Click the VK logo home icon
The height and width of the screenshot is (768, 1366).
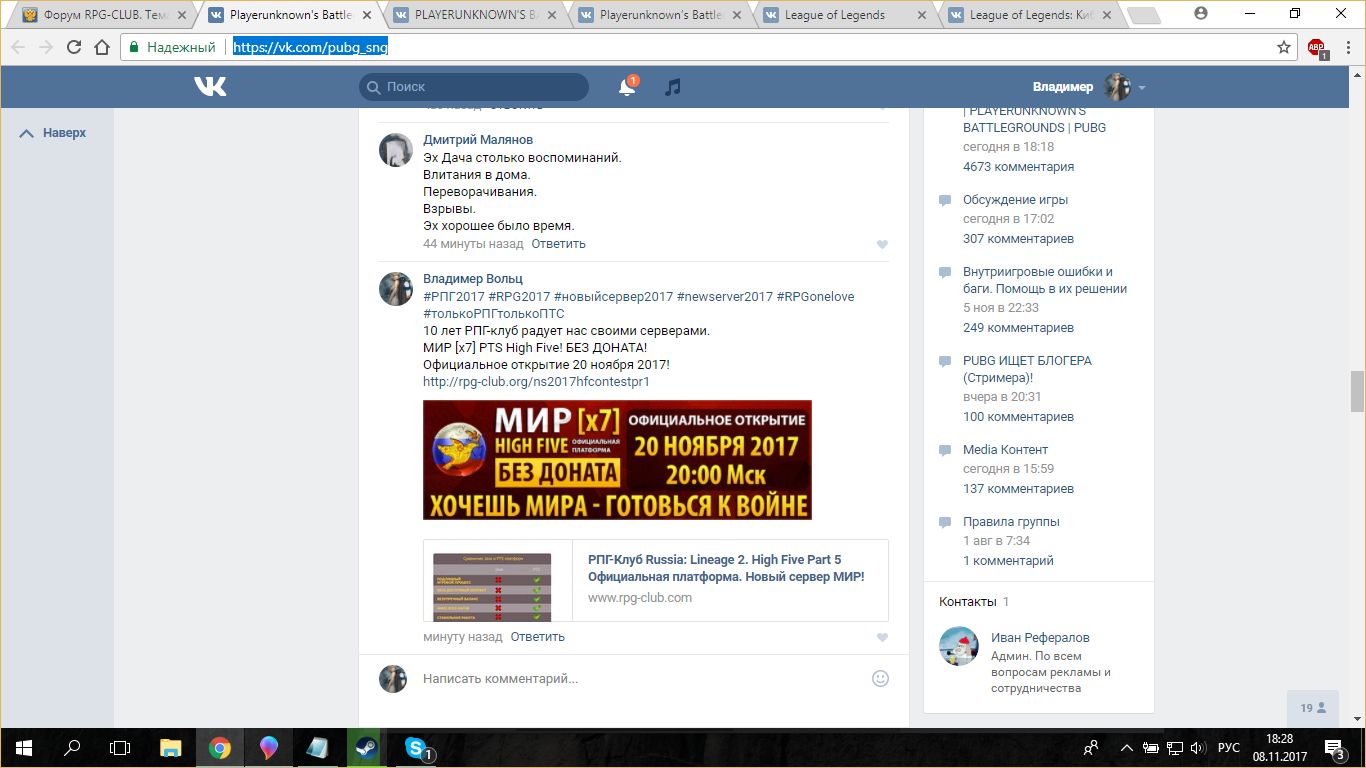[x=210, y=88]
